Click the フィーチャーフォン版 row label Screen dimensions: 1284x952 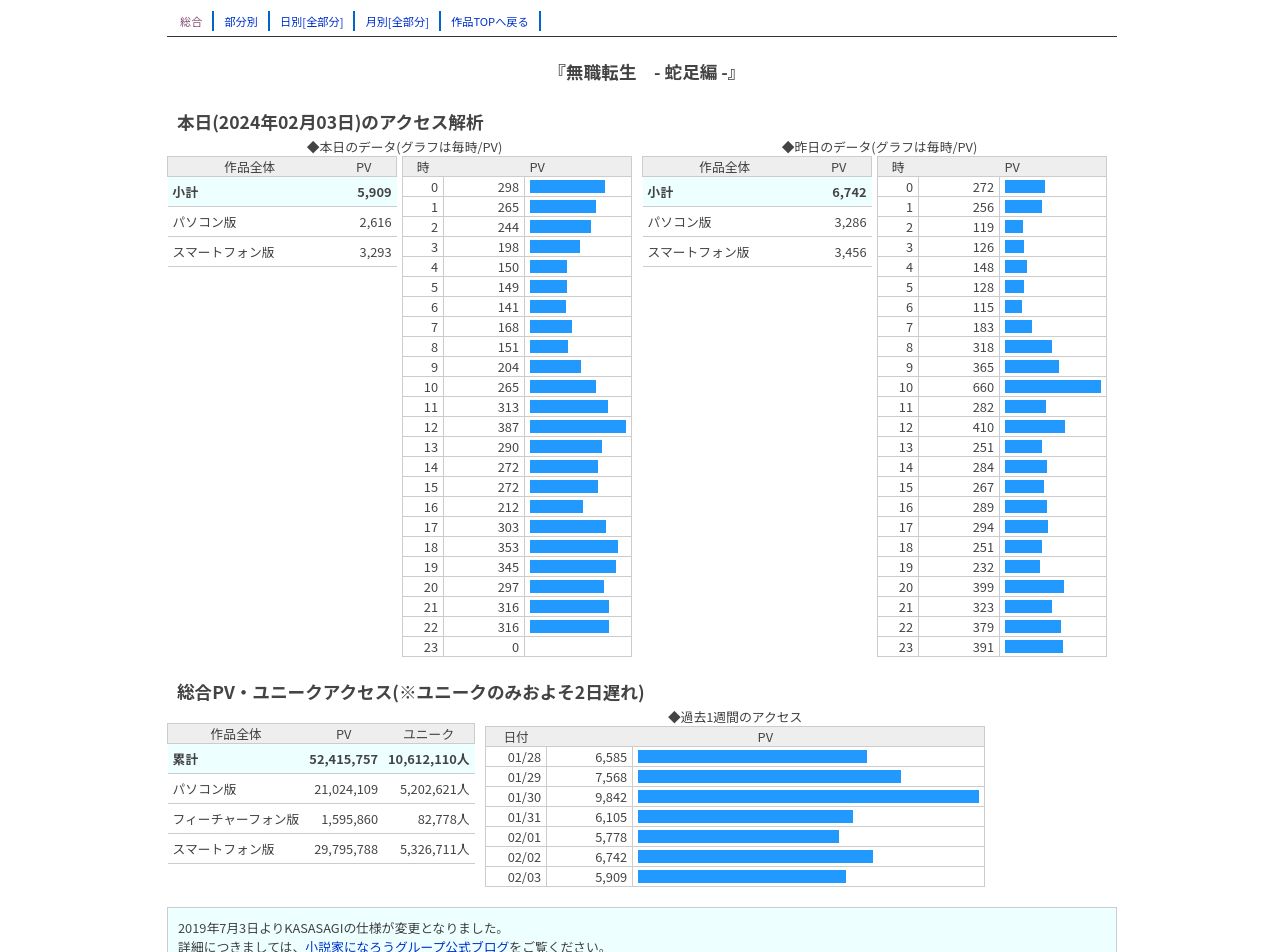pos(236,819)
